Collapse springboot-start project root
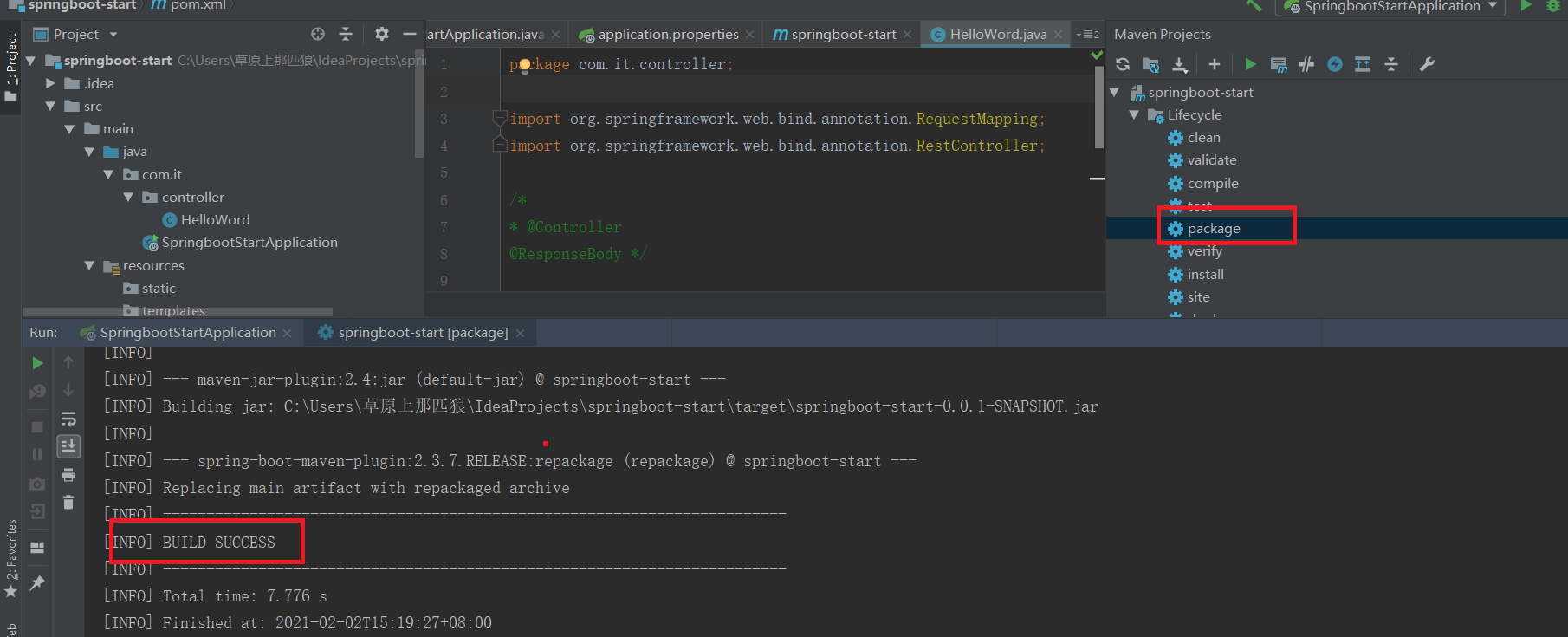The width and height of the screenshot is (1568, 637). (31, 61)
